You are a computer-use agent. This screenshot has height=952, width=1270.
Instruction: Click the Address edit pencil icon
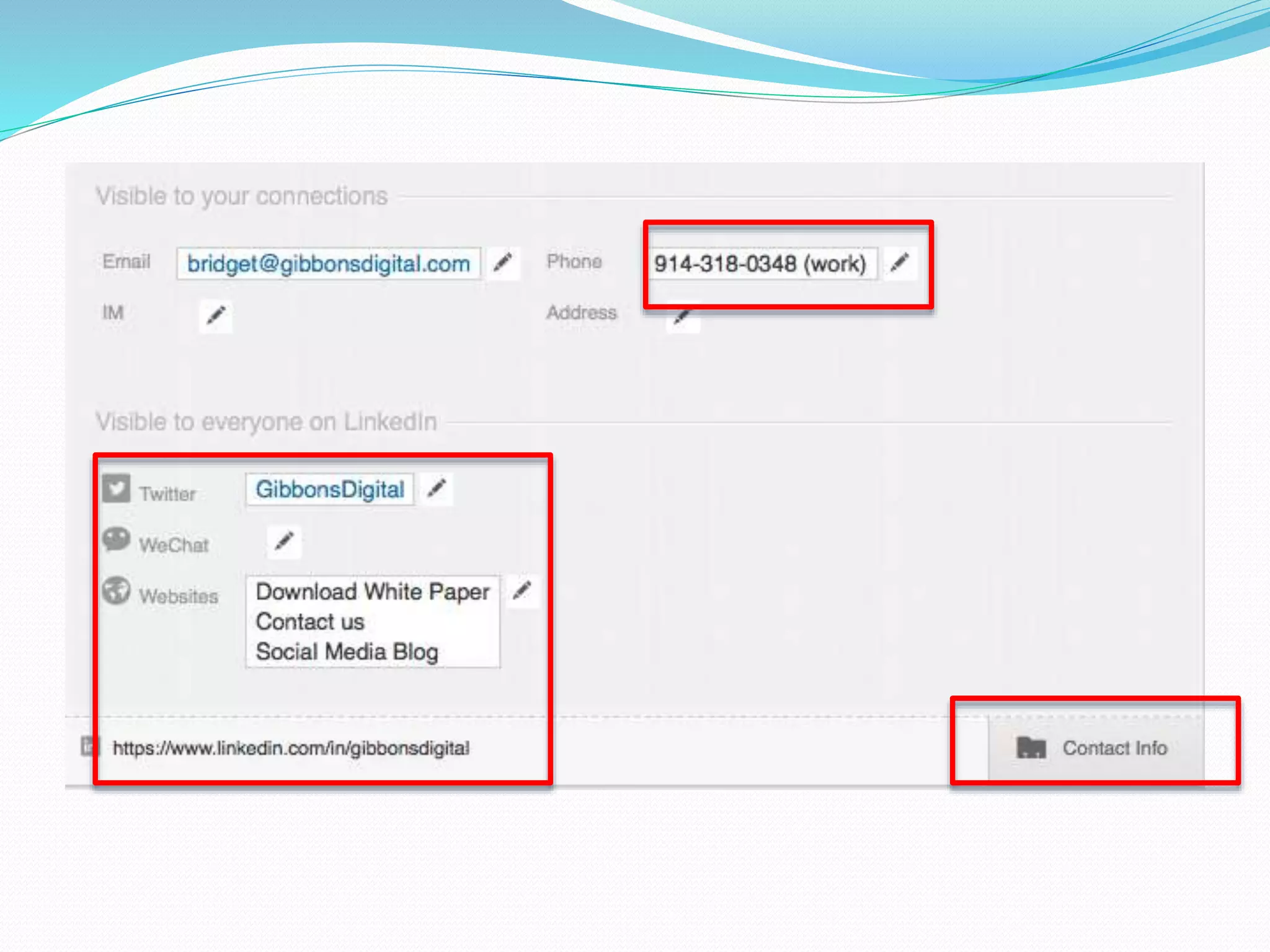click(683, 317)
